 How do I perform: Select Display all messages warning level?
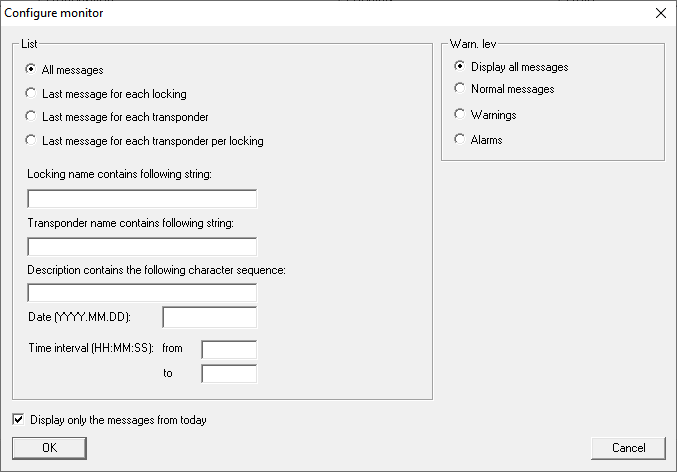(460, 67)
